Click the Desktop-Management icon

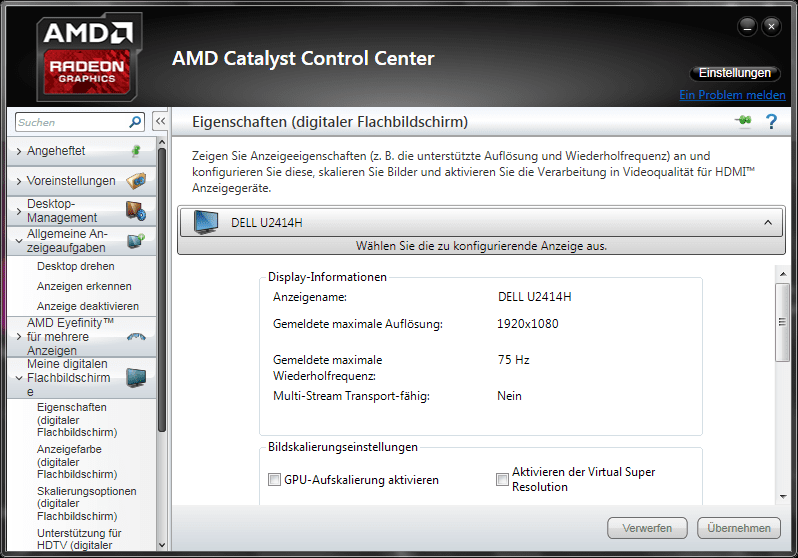136,210
